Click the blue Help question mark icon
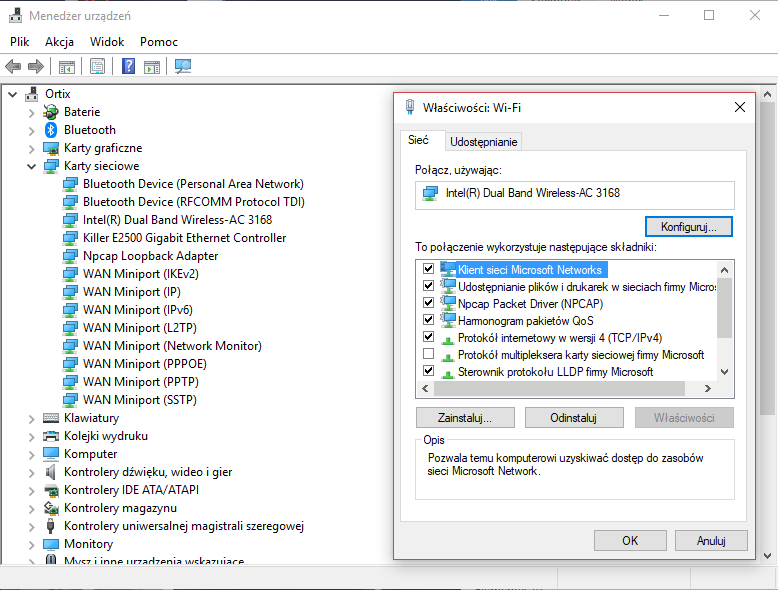Screen dimensions: 778x590 click(x=128, y=66)
